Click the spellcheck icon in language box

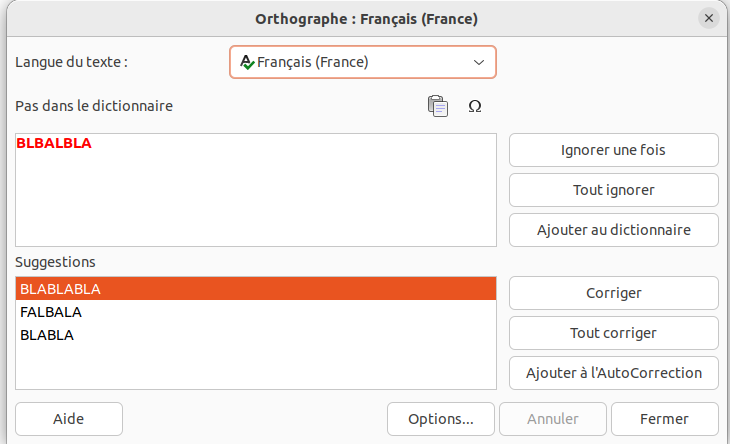[x=247, y=62]
